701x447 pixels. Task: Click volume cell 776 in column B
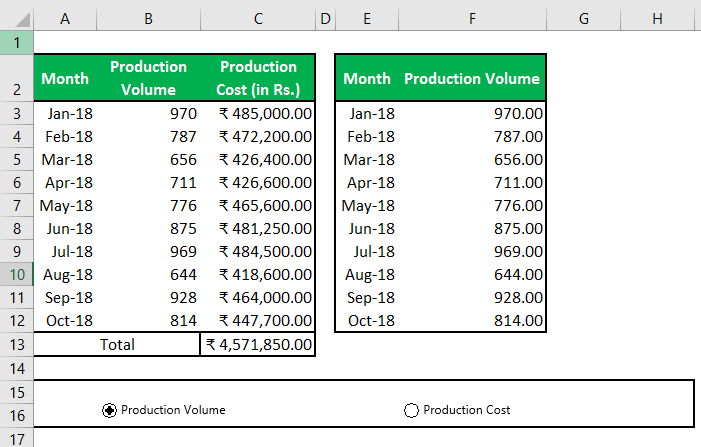coord(148,206)
